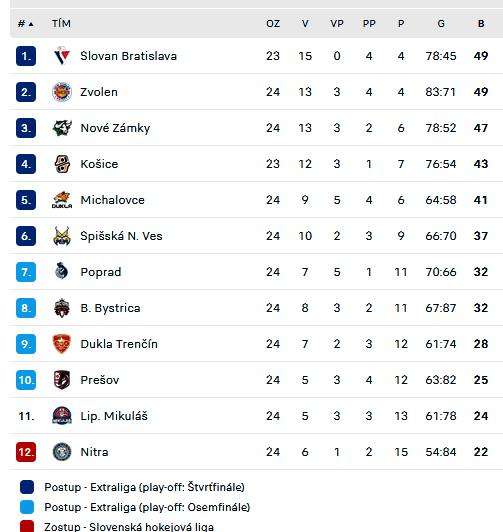Click the Slovan Bratislava team logo
This screenshot has height=532, width=503.
(x=62, y=56)
